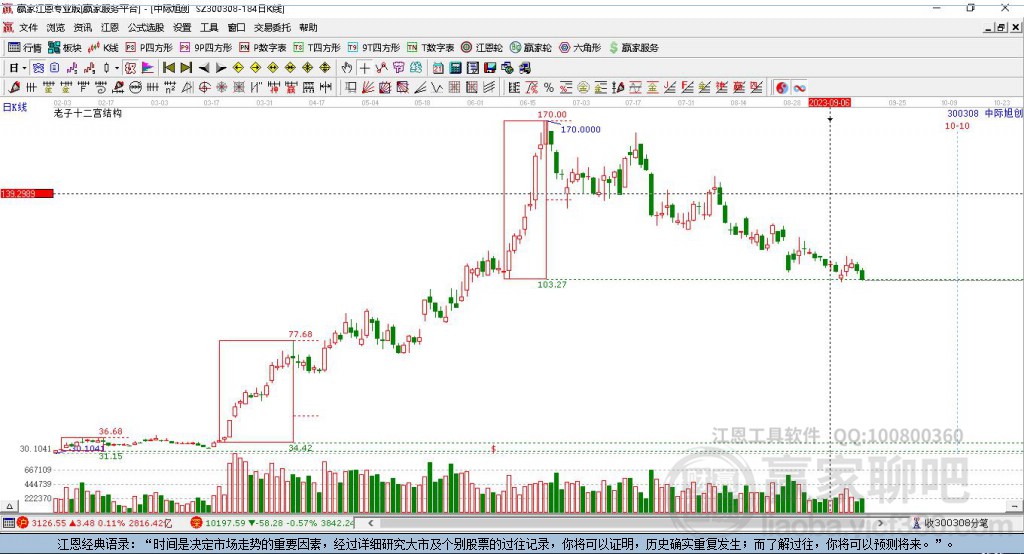Viewport: 1024px width, 554px height.
Task: Open the calendar icon in toolbar
Action: pyautogui.click(x=438, y=68)
